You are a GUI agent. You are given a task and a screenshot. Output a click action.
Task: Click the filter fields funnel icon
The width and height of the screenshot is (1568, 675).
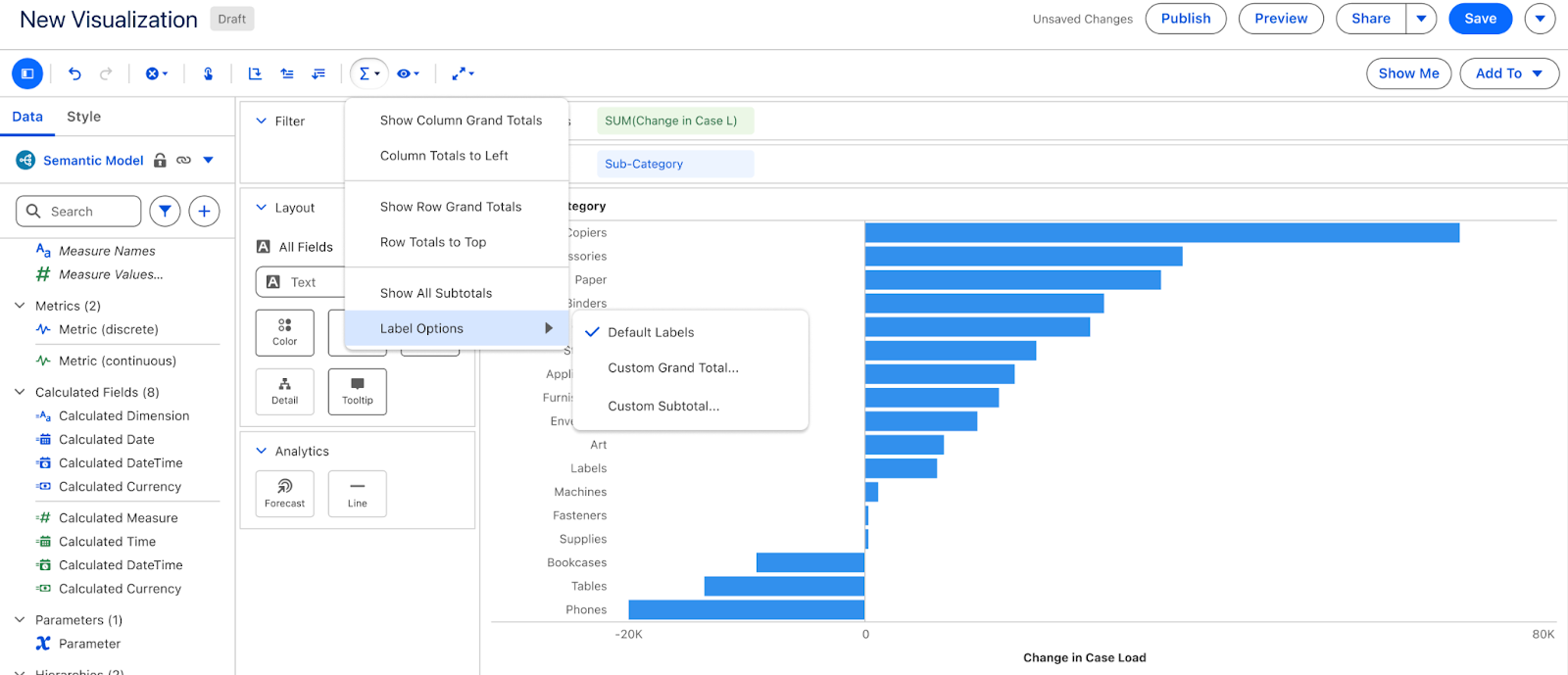(165, 211)
